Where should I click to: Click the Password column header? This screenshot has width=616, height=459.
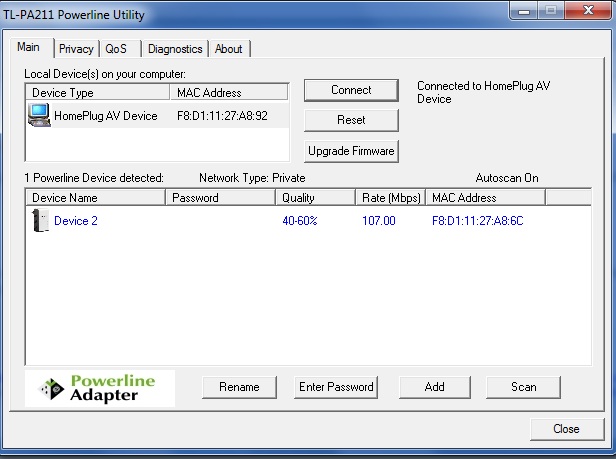[x=220, y=198]
